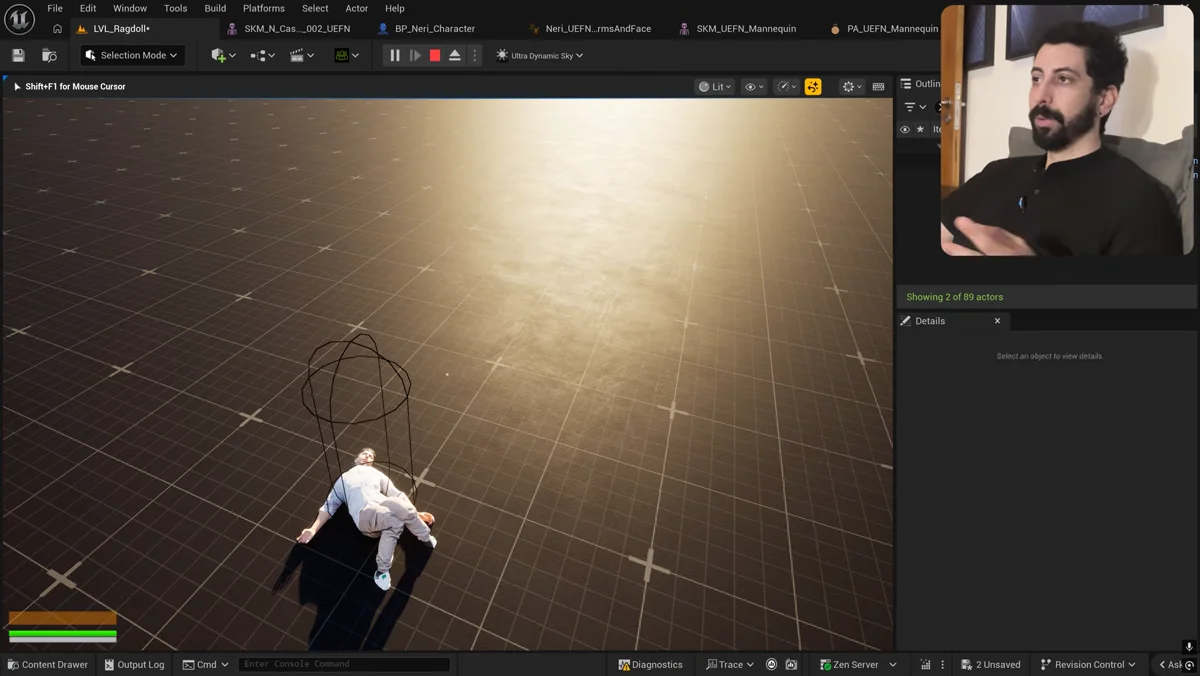Image resolution: width=1200 pixels, height=676 pixels.
Task: Toggle the yellow highlighted viewport effects button
Action: [813, 87]
